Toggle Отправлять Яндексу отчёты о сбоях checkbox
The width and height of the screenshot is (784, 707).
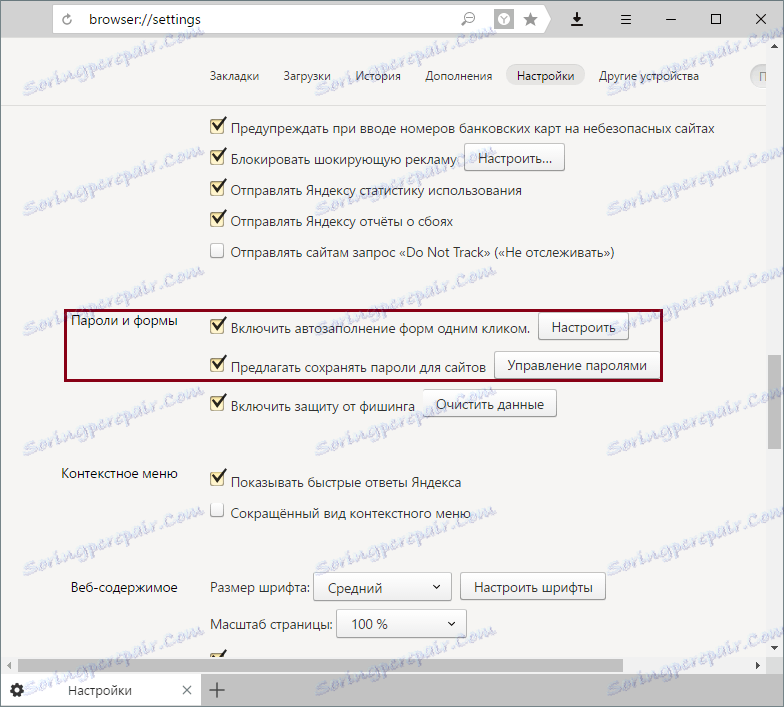tap(218, 219)
